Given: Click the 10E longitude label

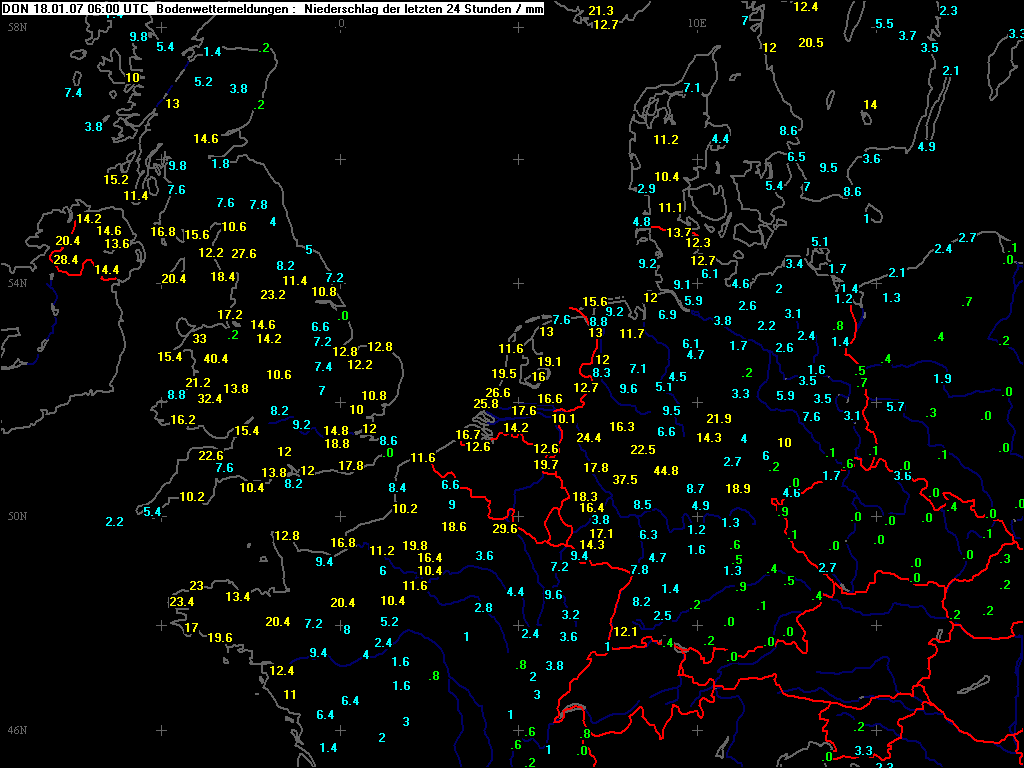Looking at the screenshot, I should pyautogui.click(x=697, y=23).
